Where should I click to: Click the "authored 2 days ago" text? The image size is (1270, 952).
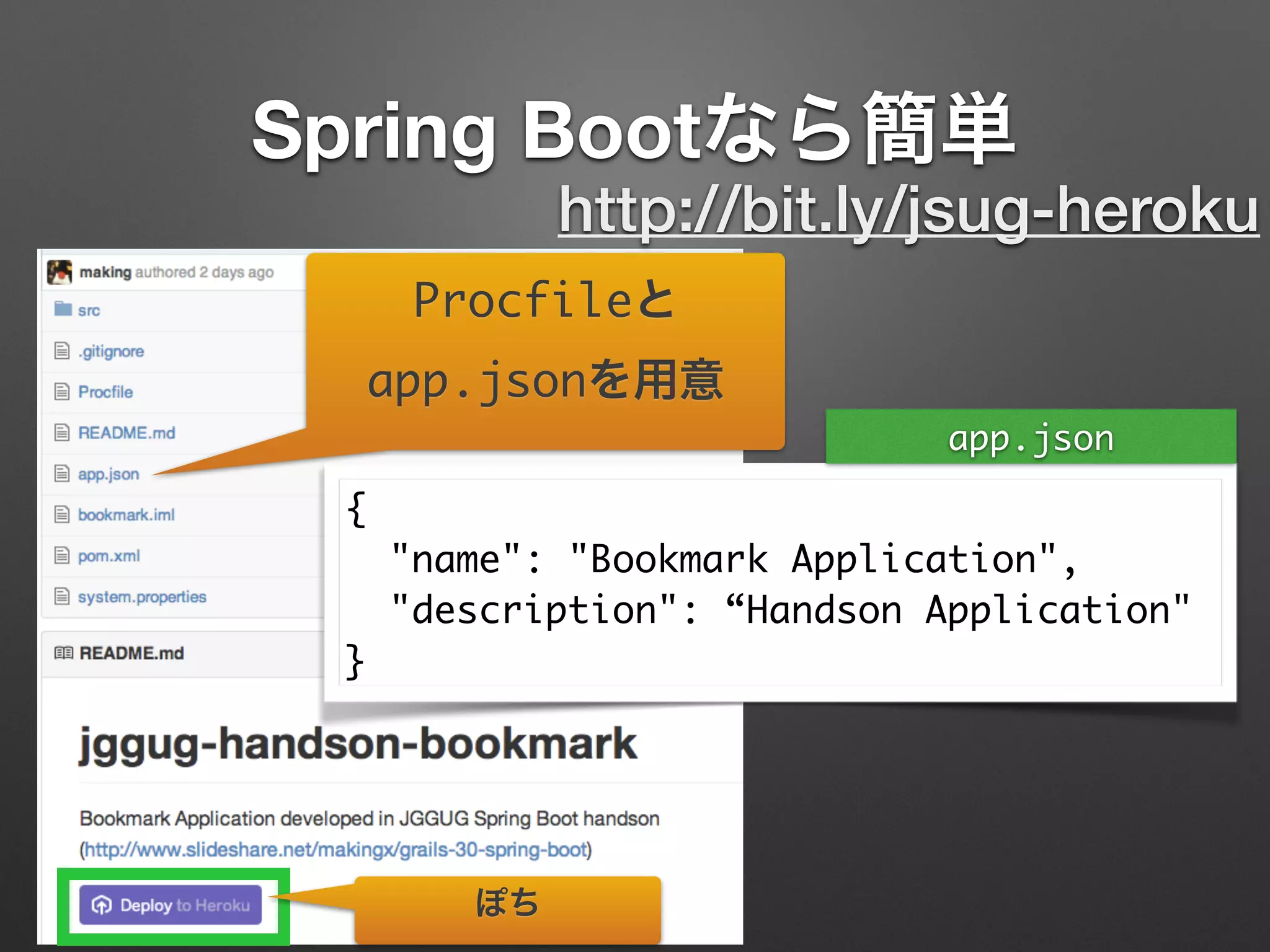point(205,272)
